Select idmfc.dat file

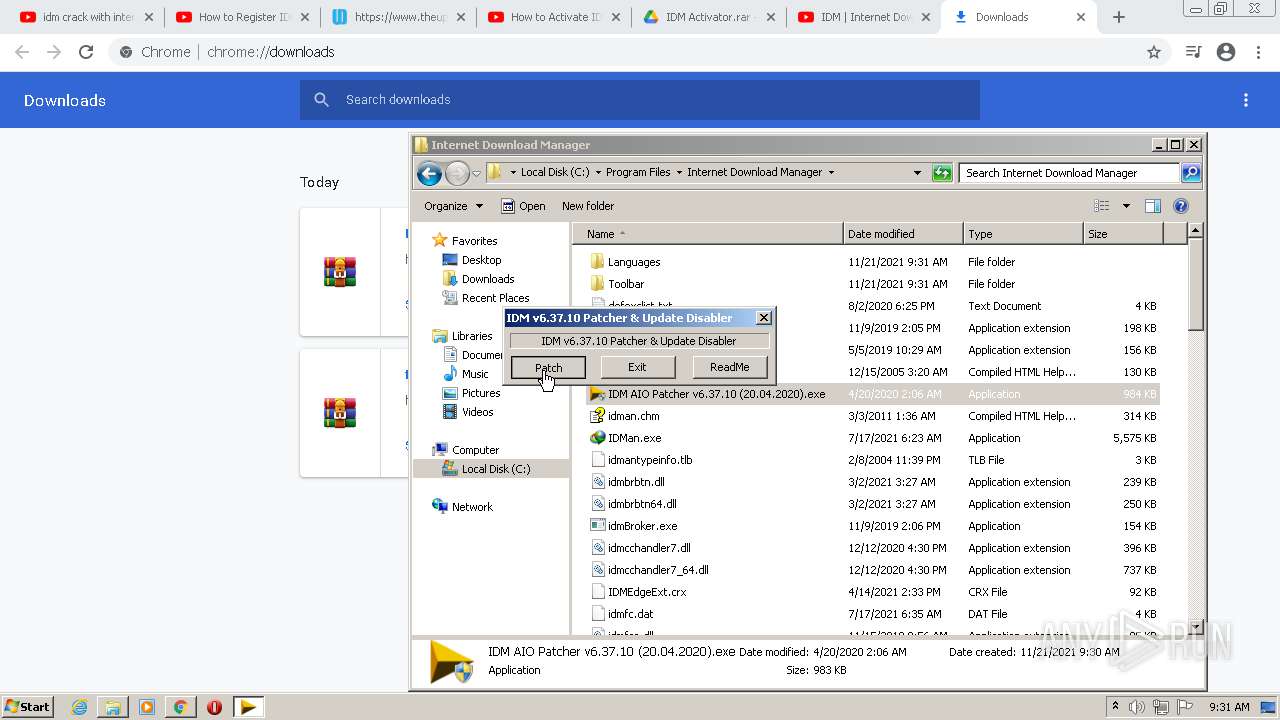[630, 614]
